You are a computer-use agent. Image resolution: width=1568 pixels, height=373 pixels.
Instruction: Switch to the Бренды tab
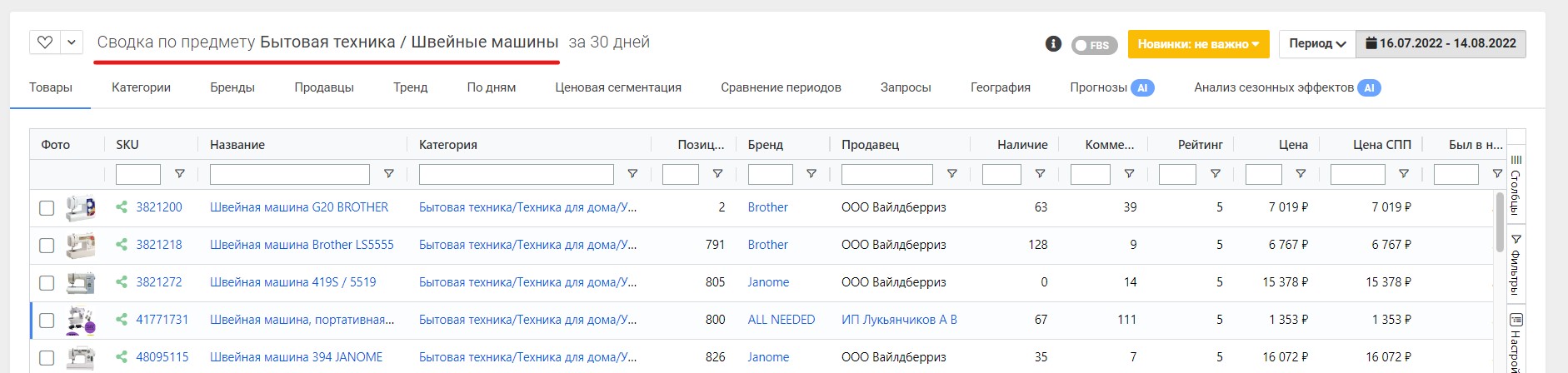pos(232,87)
